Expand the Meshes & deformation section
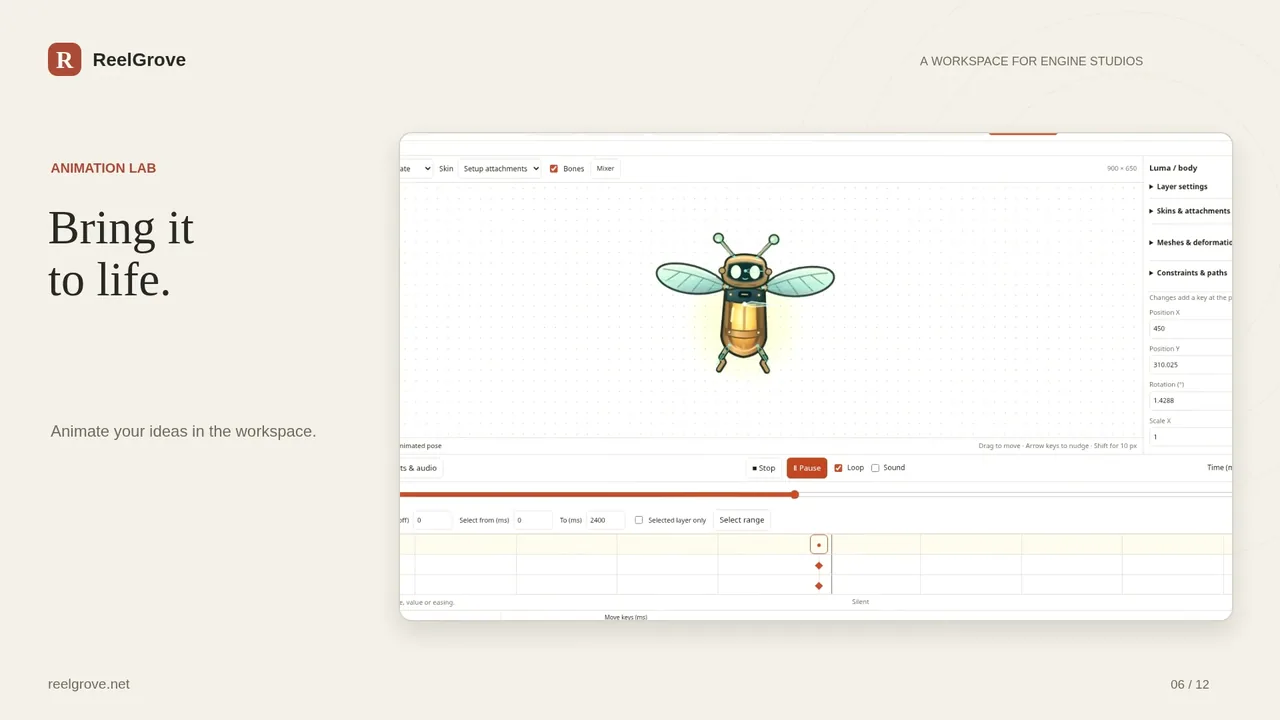 (1190, 242)
